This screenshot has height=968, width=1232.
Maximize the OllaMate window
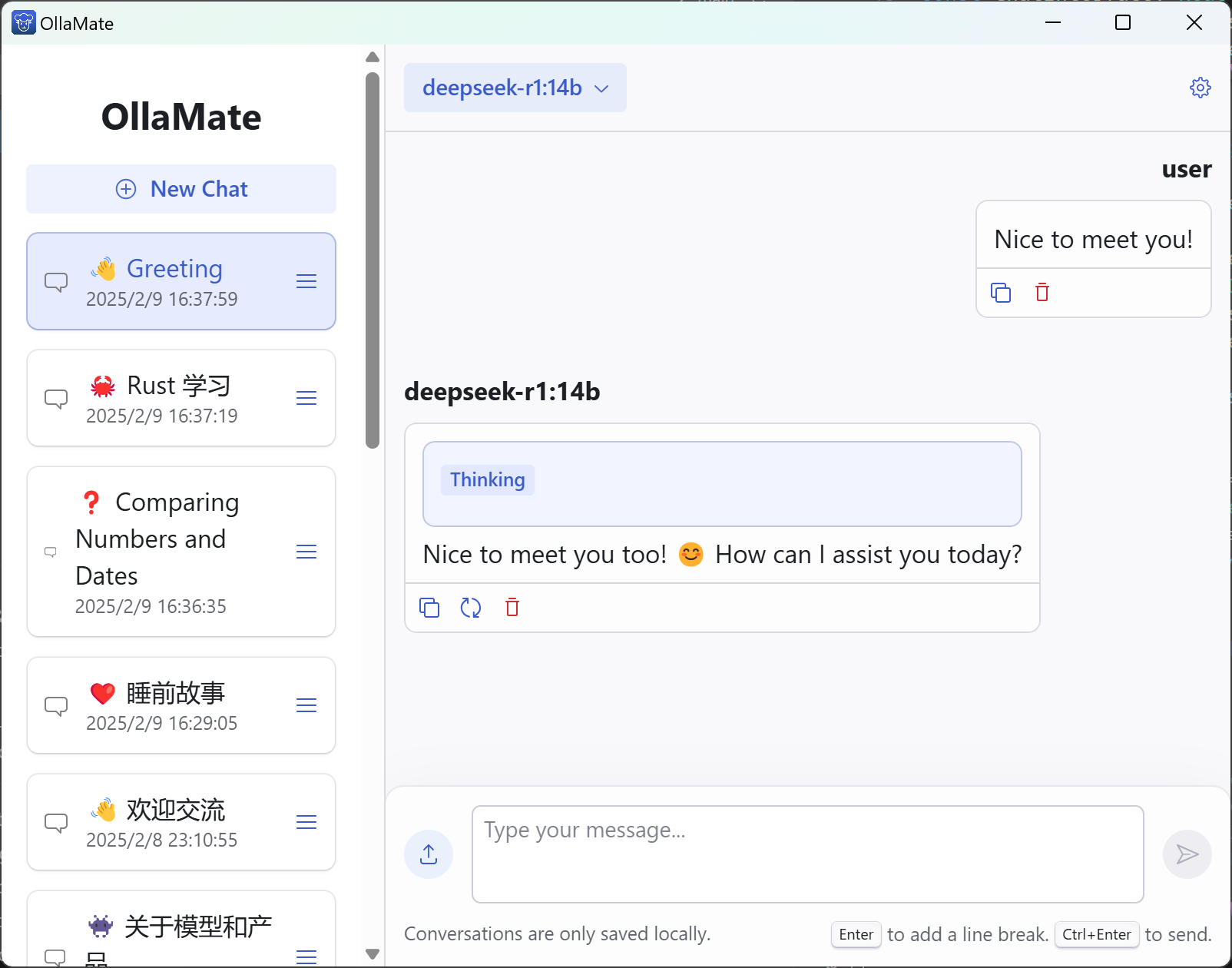click(x=1123, y=22)
